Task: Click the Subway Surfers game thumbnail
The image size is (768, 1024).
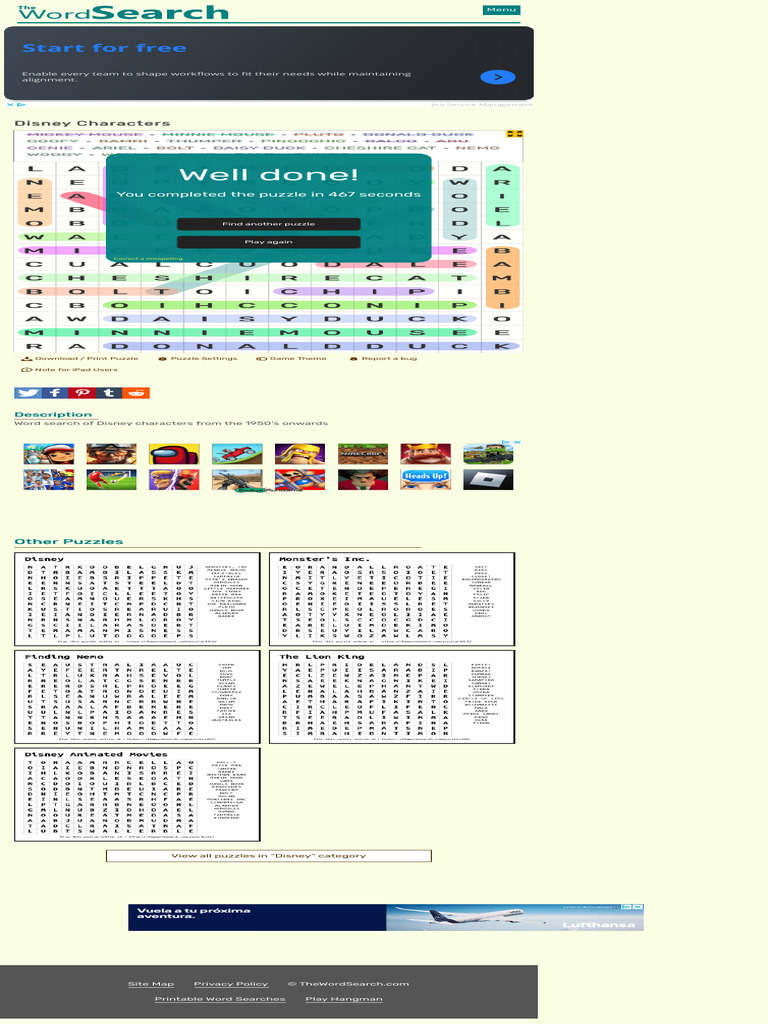Action: point(48,454)
